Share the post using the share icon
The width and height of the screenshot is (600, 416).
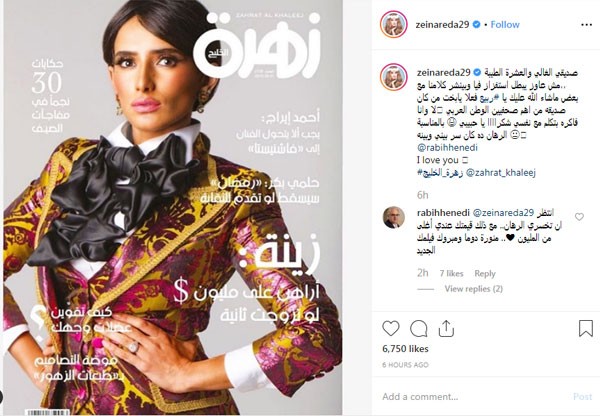pyautogui.click(x=446, y=329)
